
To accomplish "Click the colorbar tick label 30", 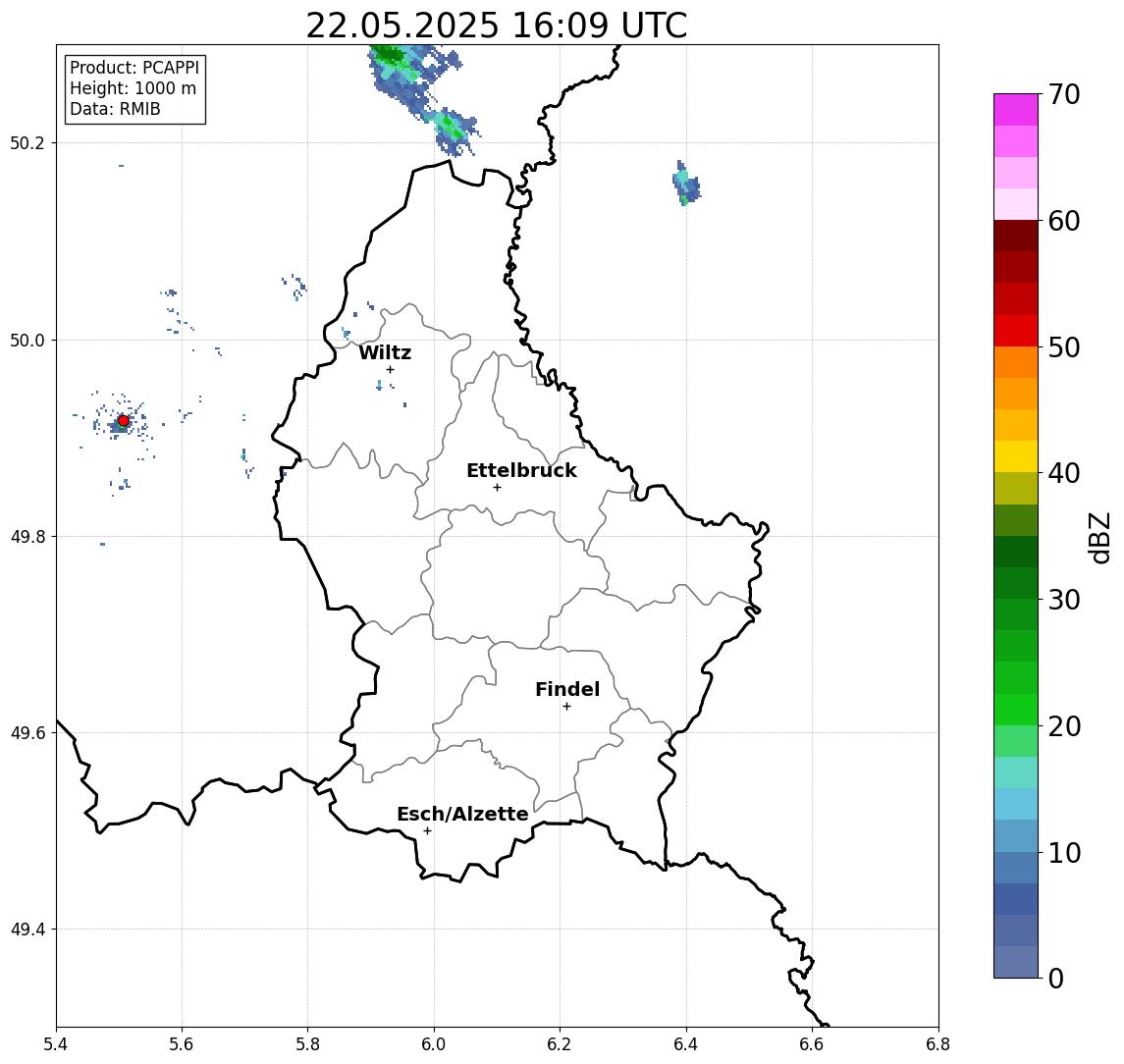I will click(1064, 600).
